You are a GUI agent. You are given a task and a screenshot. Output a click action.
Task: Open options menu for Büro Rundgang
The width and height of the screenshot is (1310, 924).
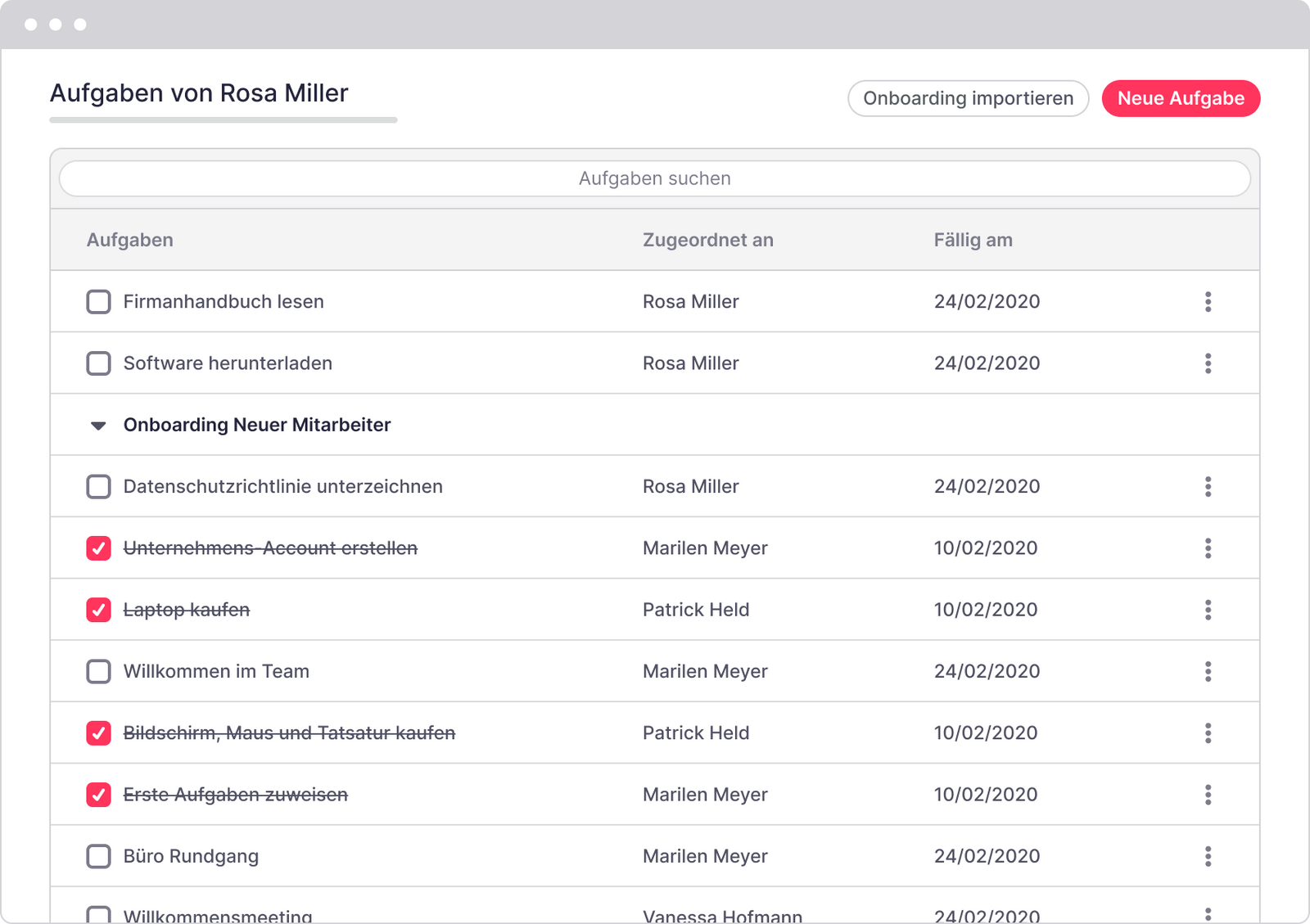pos(1208,856)
